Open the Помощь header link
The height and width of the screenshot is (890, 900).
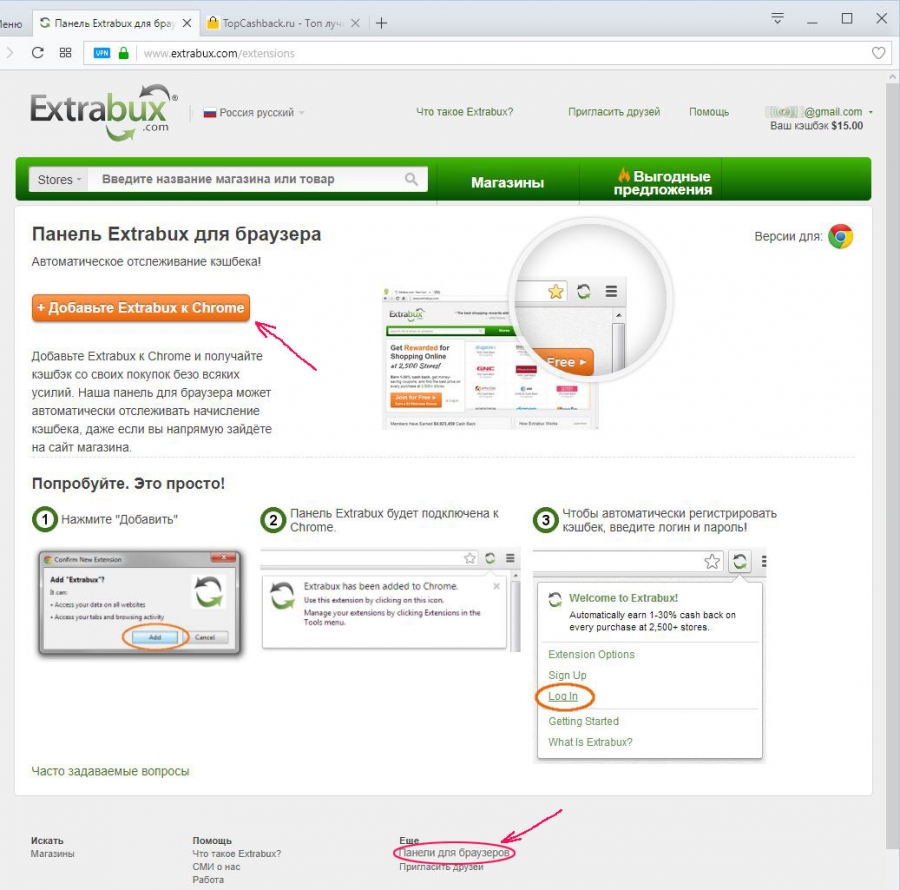pyautogui.click(x=709, y=112)
